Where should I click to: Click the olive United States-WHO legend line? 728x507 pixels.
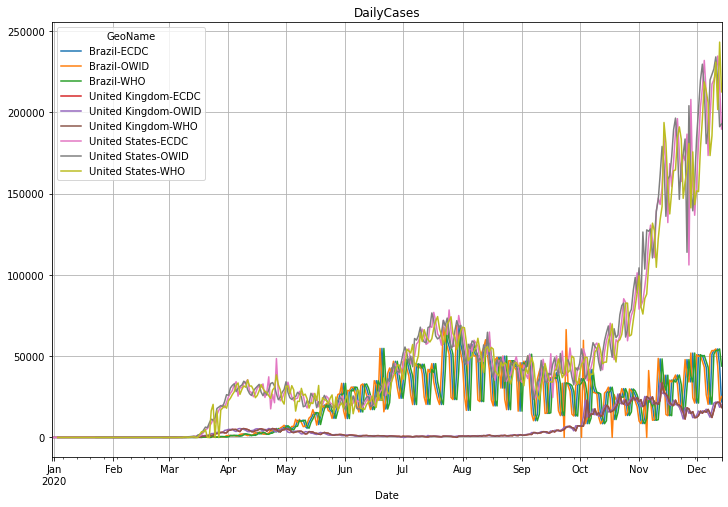coord(71,171)
